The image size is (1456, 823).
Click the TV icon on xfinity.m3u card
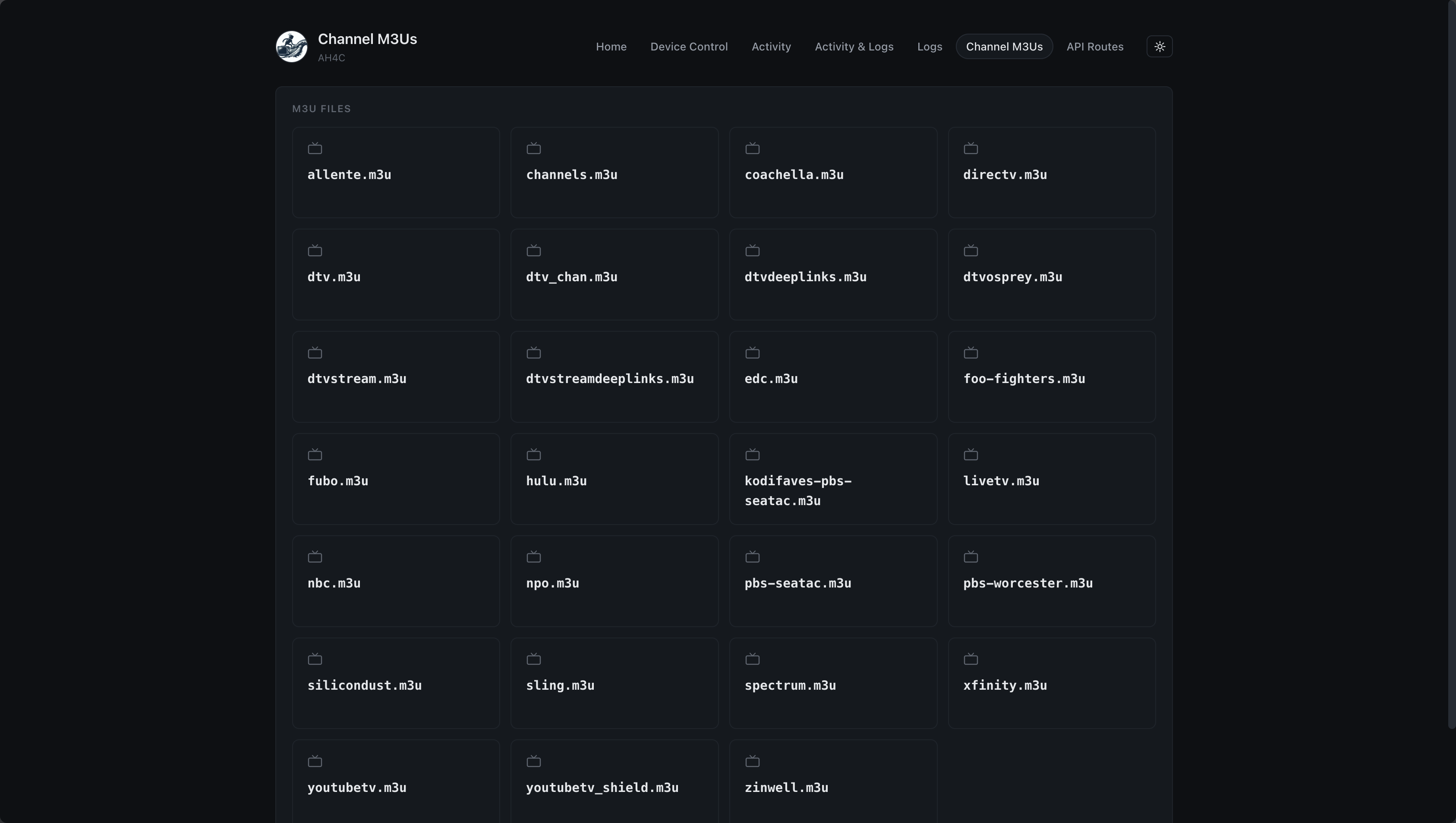pyautogui.click(x=971, y=659)
